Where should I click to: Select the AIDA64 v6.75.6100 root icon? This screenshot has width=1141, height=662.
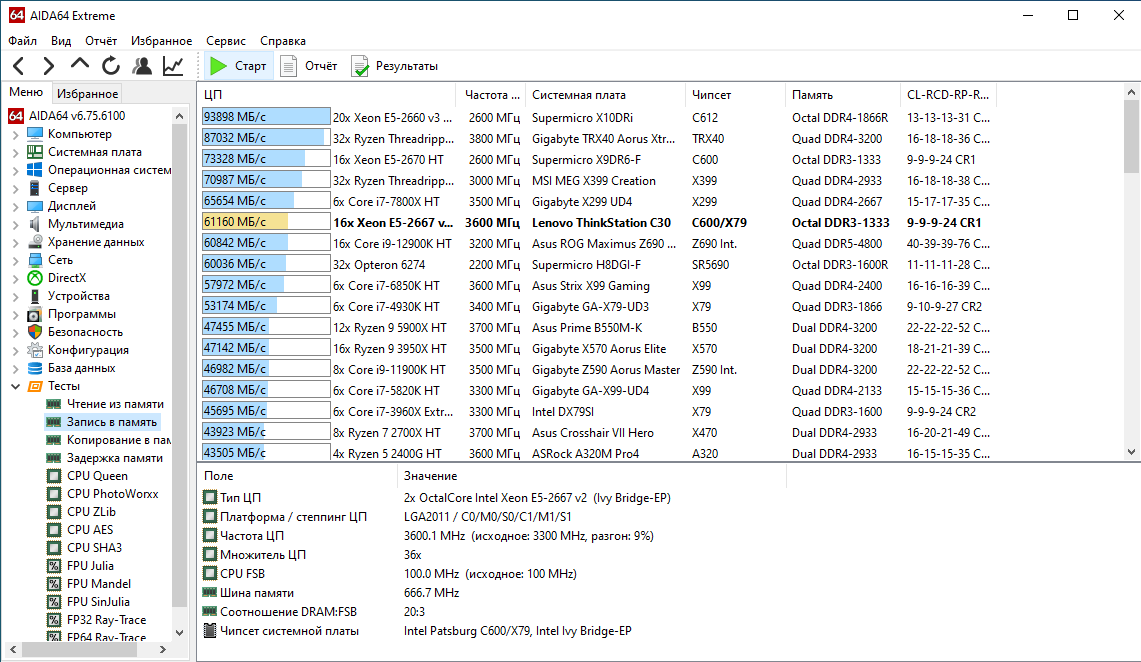(x=16, y=116)
